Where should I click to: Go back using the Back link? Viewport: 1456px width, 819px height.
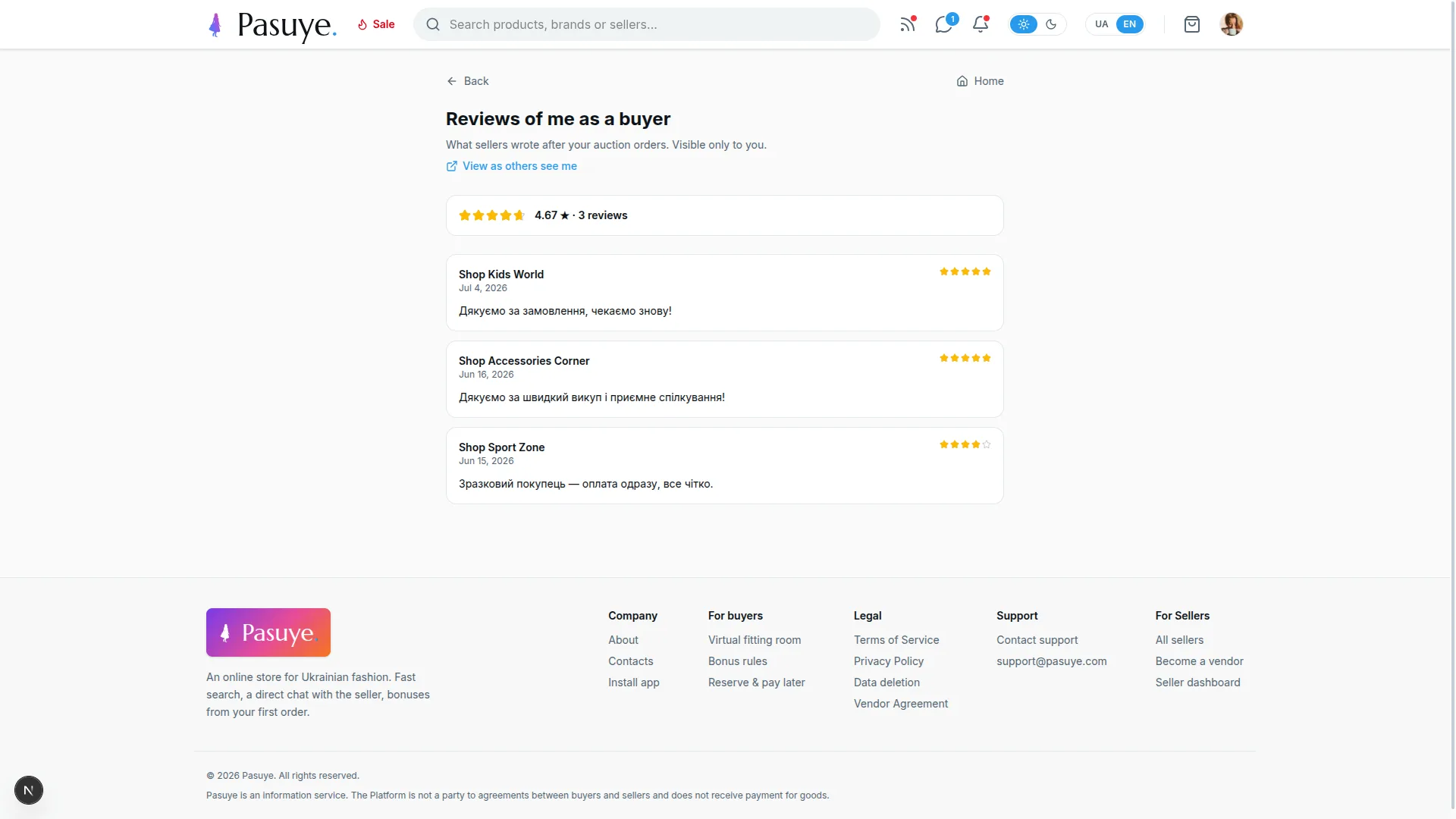point(468,81)
